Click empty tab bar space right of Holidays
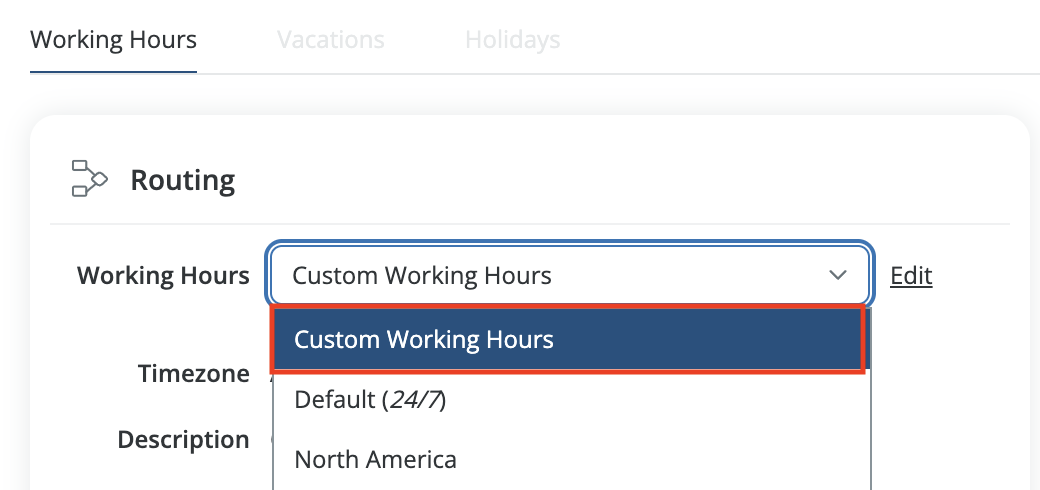Image resolution: width=1040 pixels, height=490 pixels. click(800, 40)
